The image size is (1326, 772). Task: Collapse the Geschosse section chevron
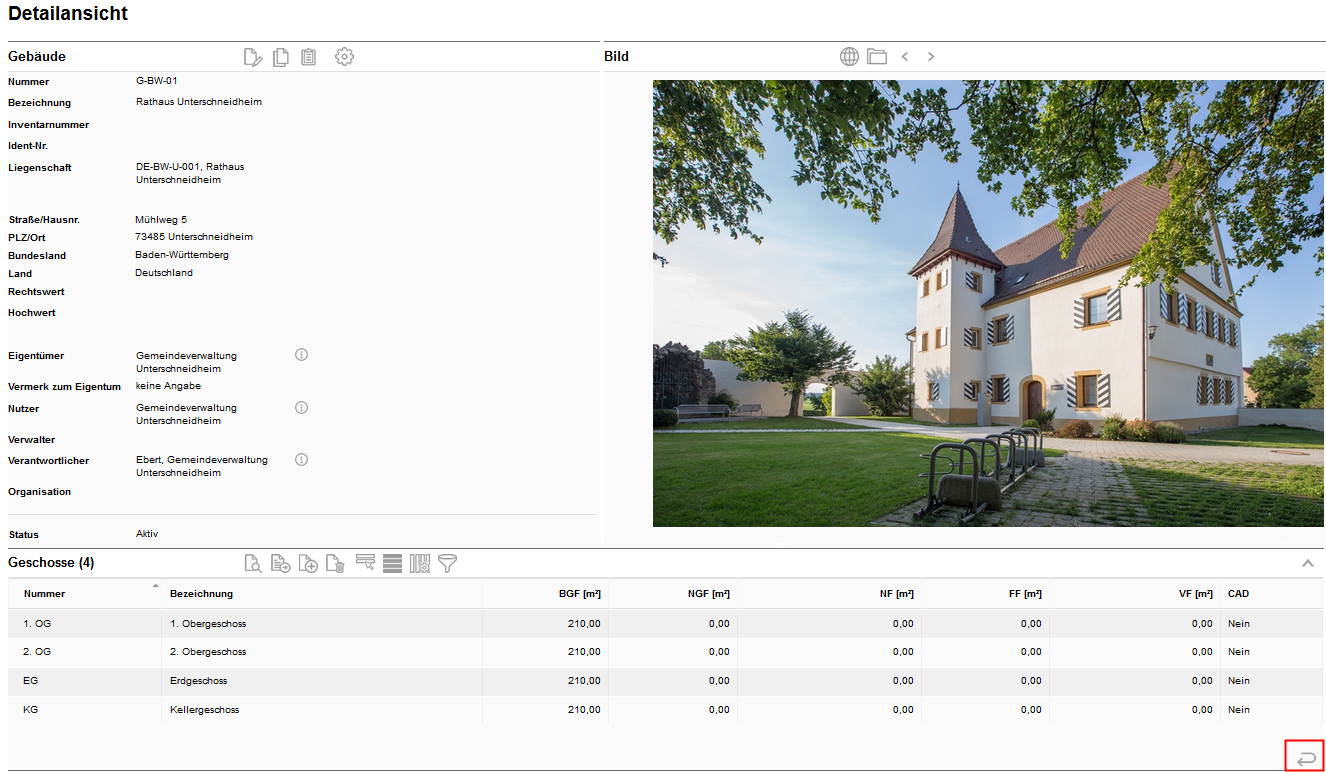[1308, 564]
